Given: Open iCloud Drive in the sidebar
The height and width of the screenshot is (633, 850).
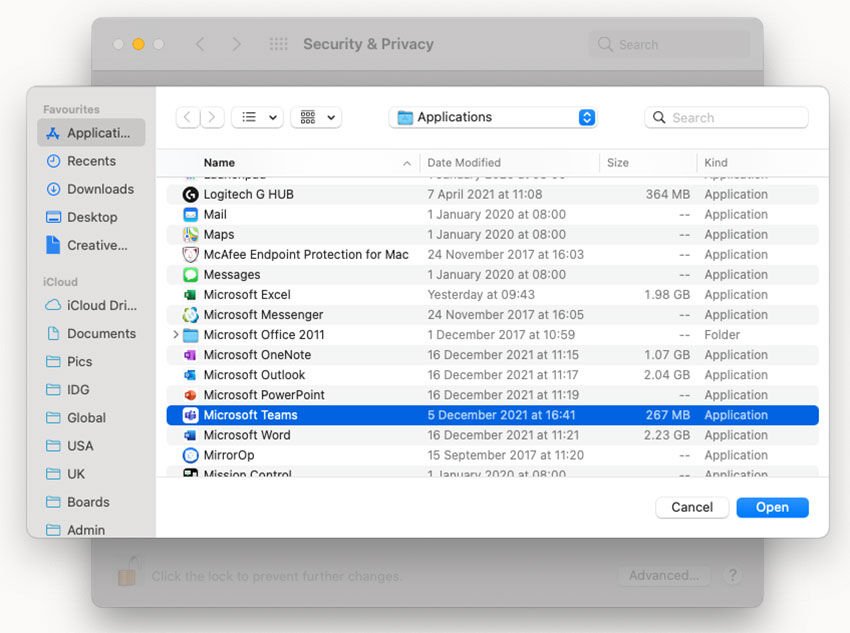Looking at the screenshot, I should point(91,305).
